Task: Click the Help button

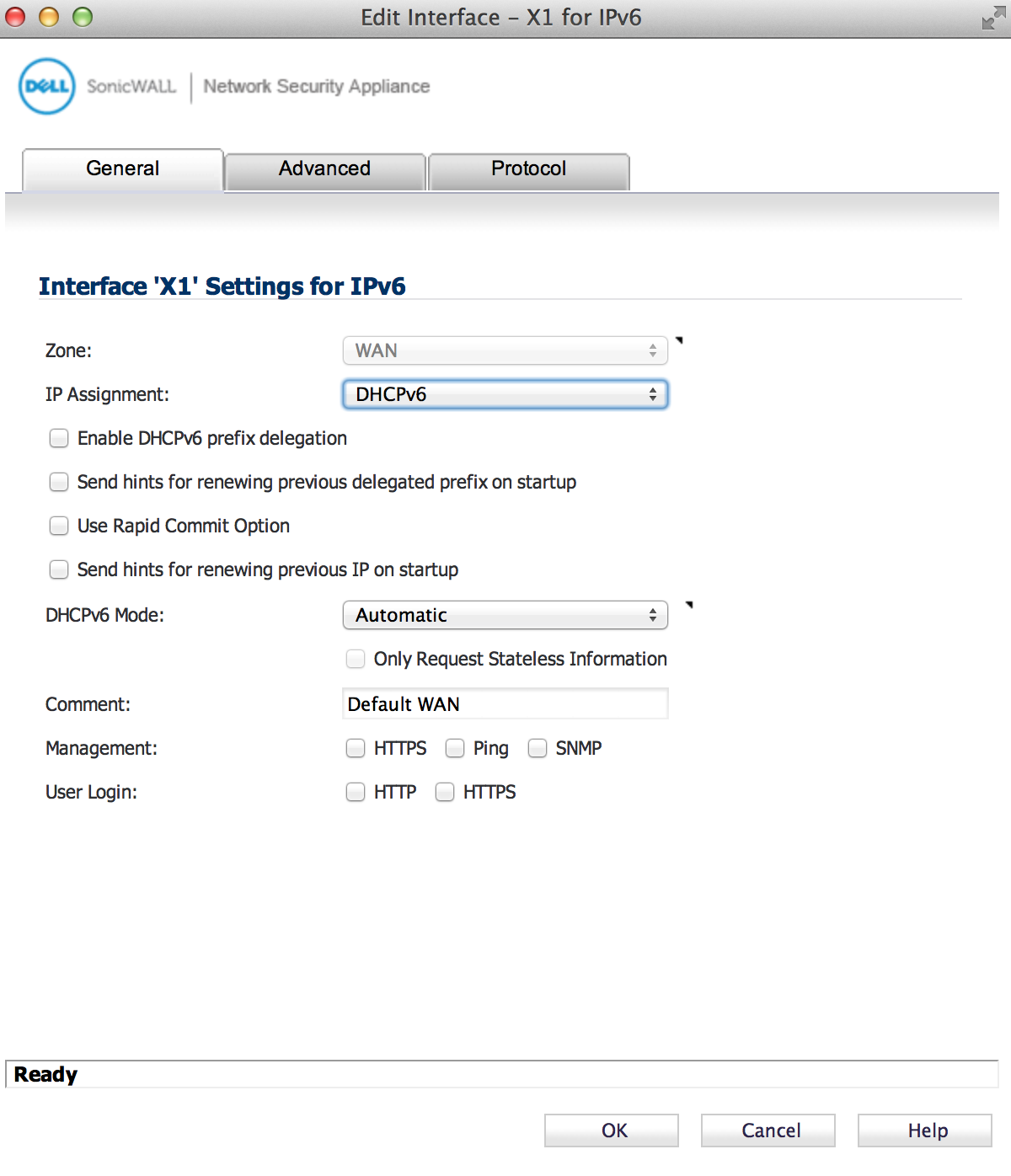Action: (925, 1131)
